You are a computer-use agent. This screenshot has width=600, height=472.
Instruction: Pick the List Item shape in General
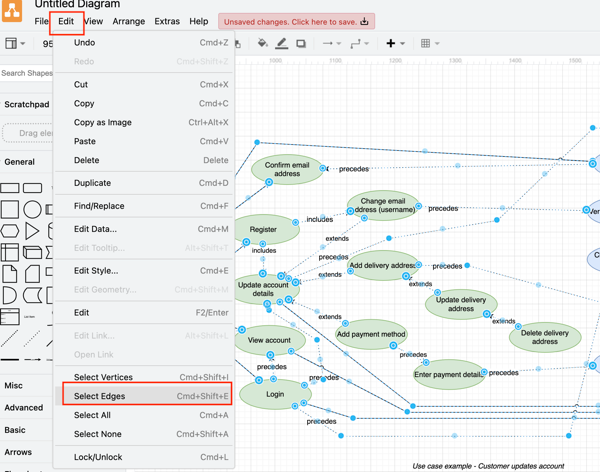(29, 317)
